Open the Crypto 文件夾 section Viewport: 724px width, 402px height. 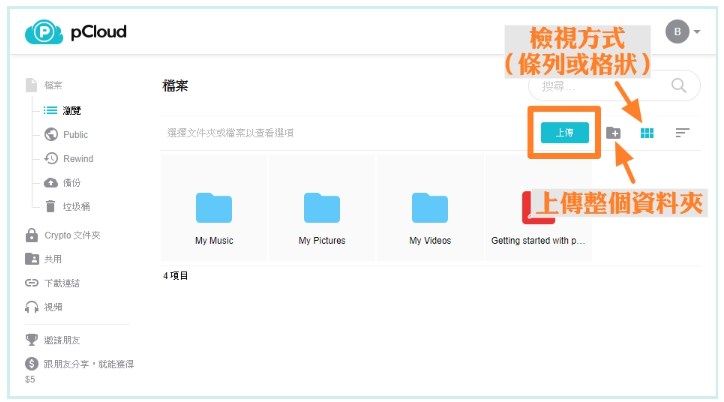[x=72, y=235]
